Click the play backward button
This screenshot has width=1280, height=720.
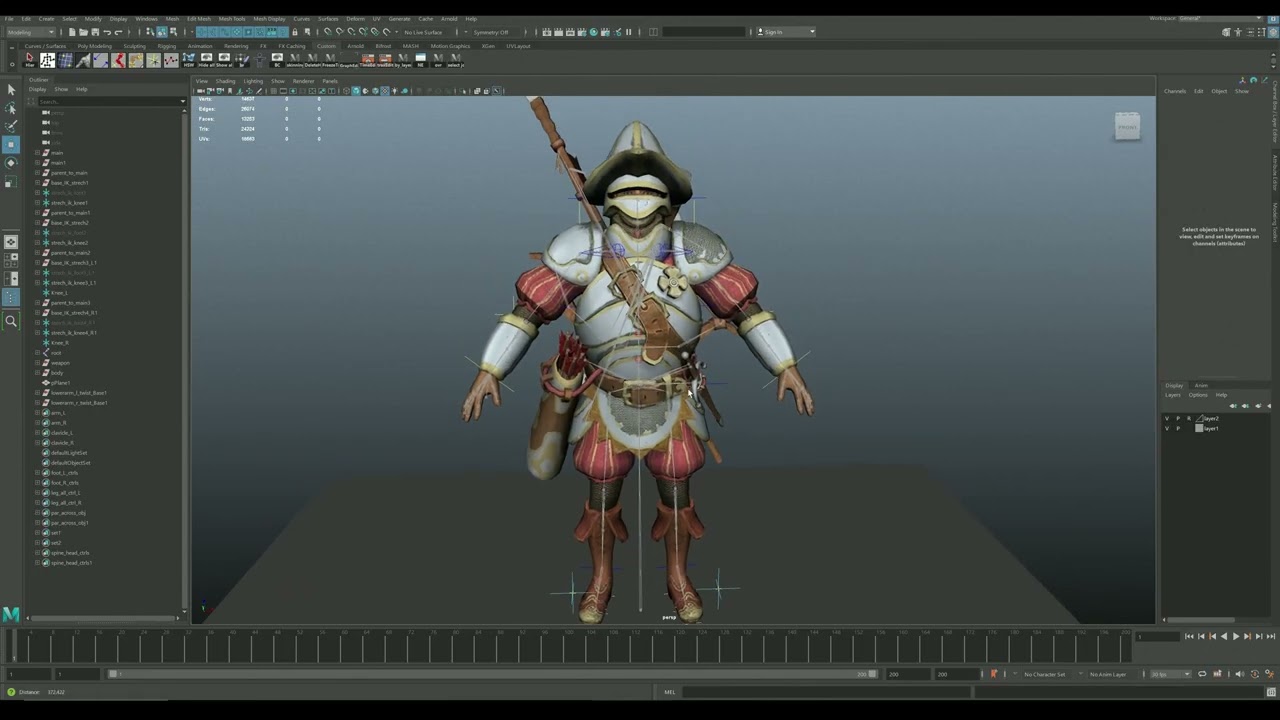1224,636
